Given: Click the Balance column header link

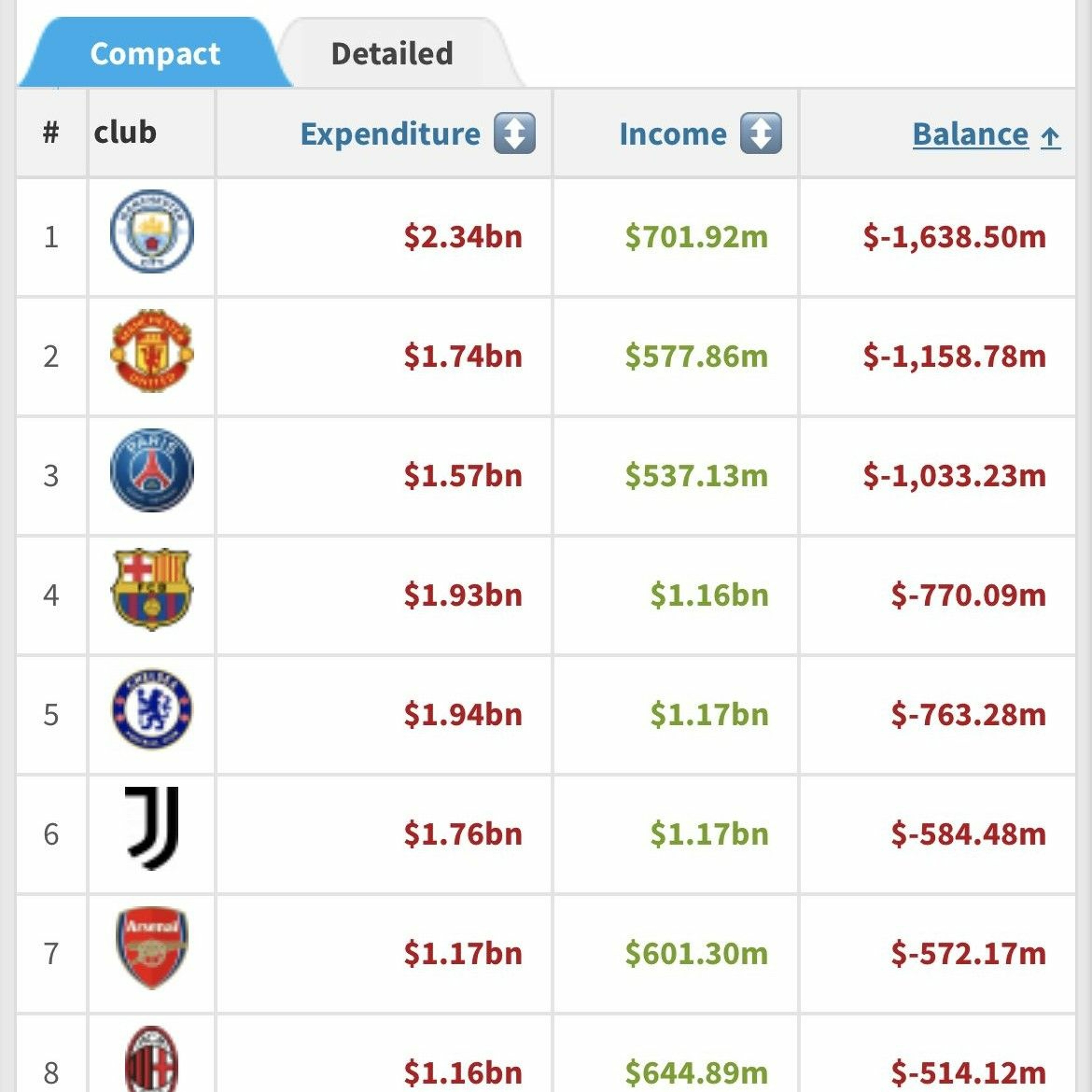Looking at the screenshot, I should [970, 135].
